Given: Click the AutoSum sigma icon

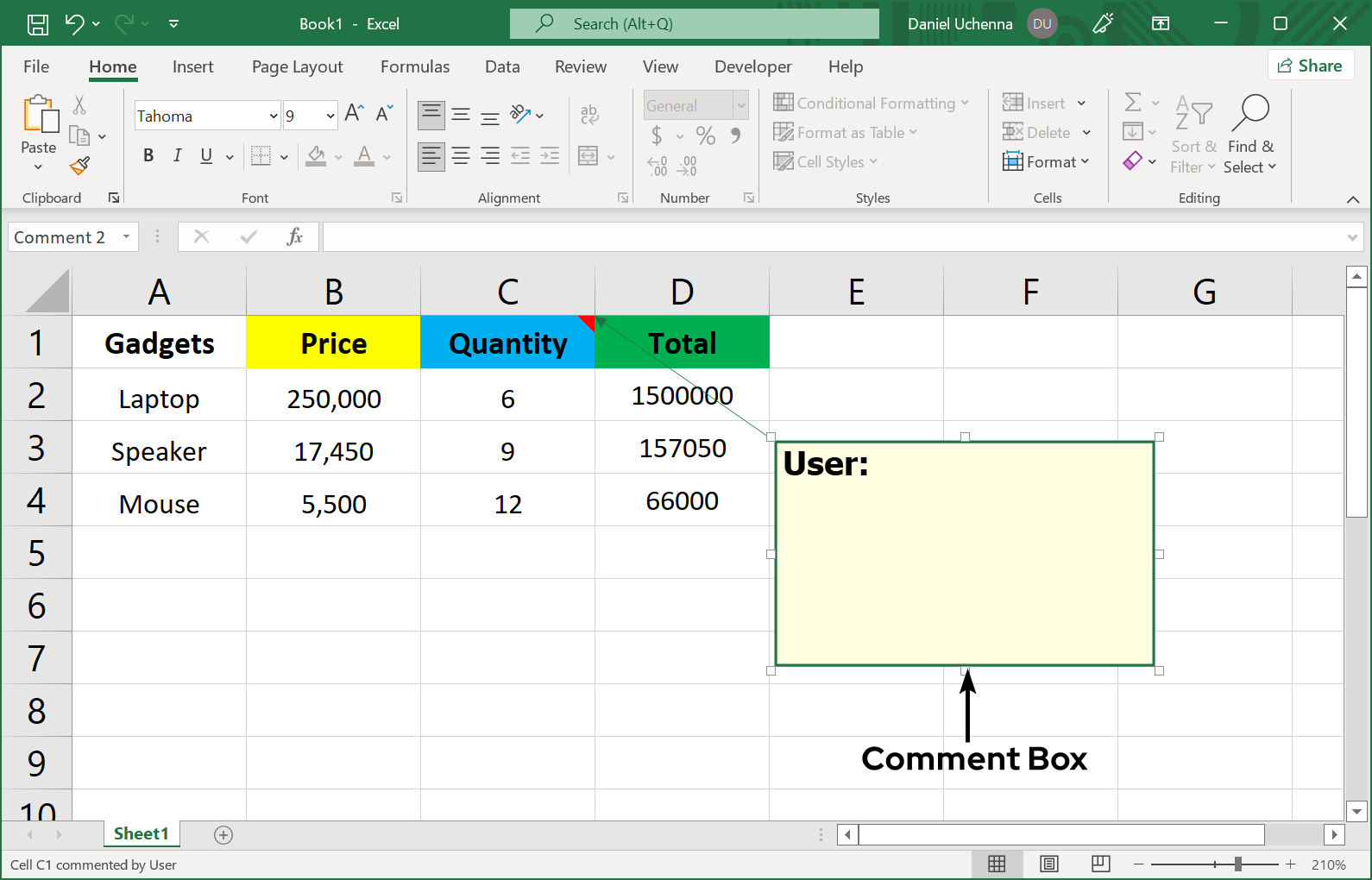Looking at the screenshot, I should point(1133,103).
